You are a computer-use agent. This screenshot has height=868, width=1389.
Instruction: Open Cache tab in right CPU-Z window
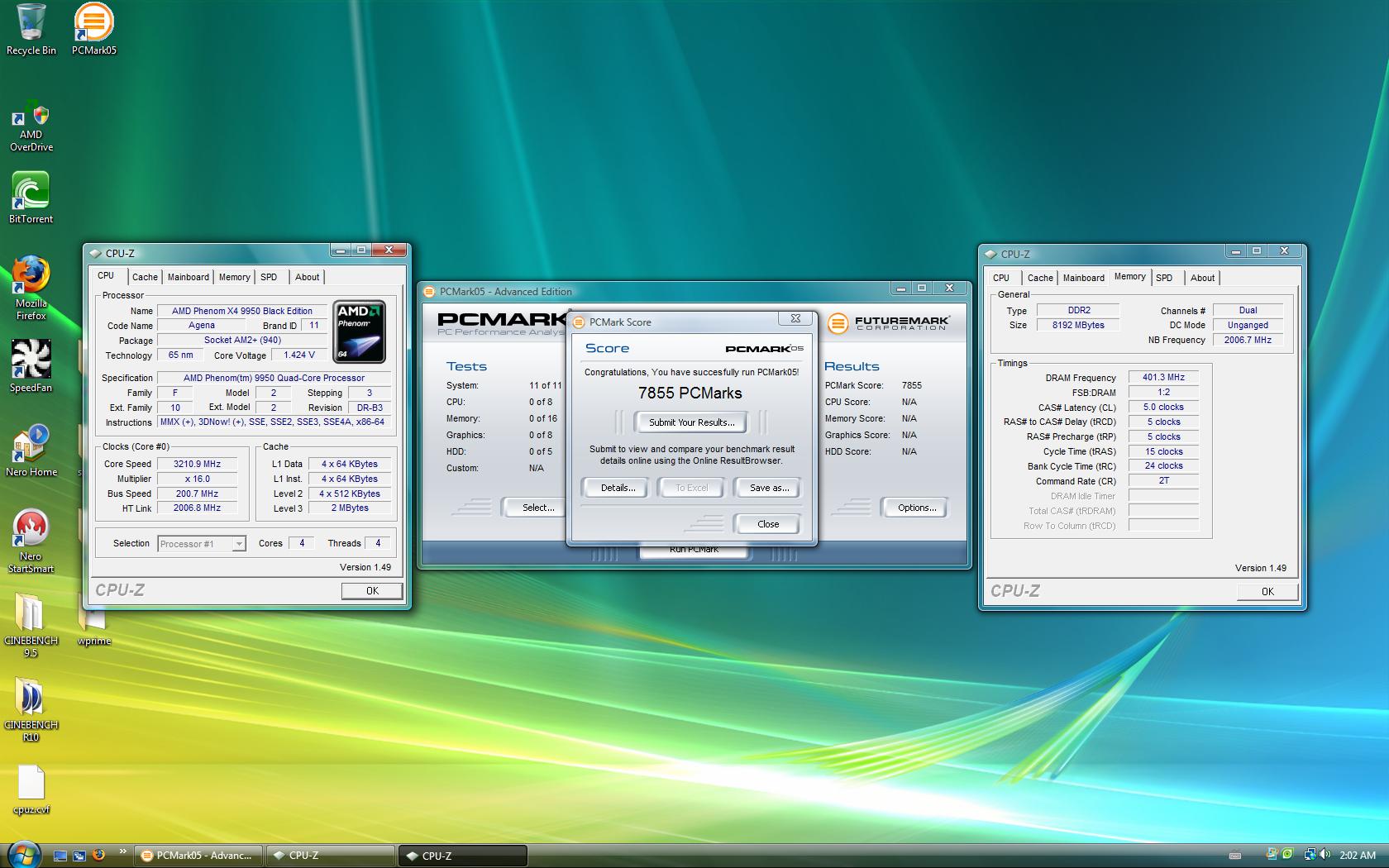click(x=1040, y=278)
